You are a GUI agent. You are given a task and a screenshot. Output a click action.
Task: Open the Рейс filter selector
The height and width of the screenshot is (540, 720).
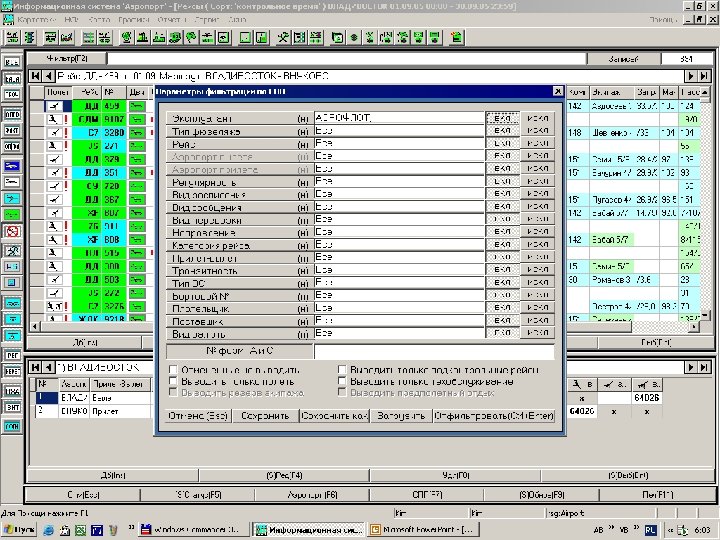click(240, 144)
